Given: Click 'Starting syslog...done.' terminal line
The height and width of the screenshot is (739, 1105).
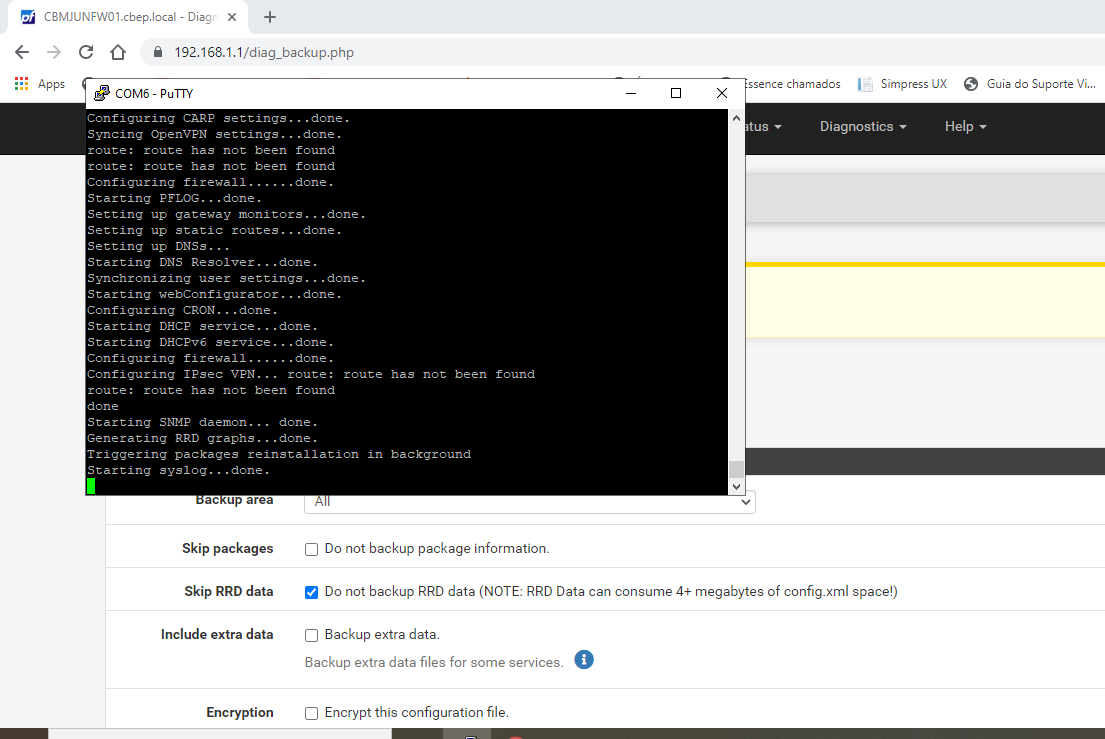Looking at the screenshot, I should (x=179, y=471).
